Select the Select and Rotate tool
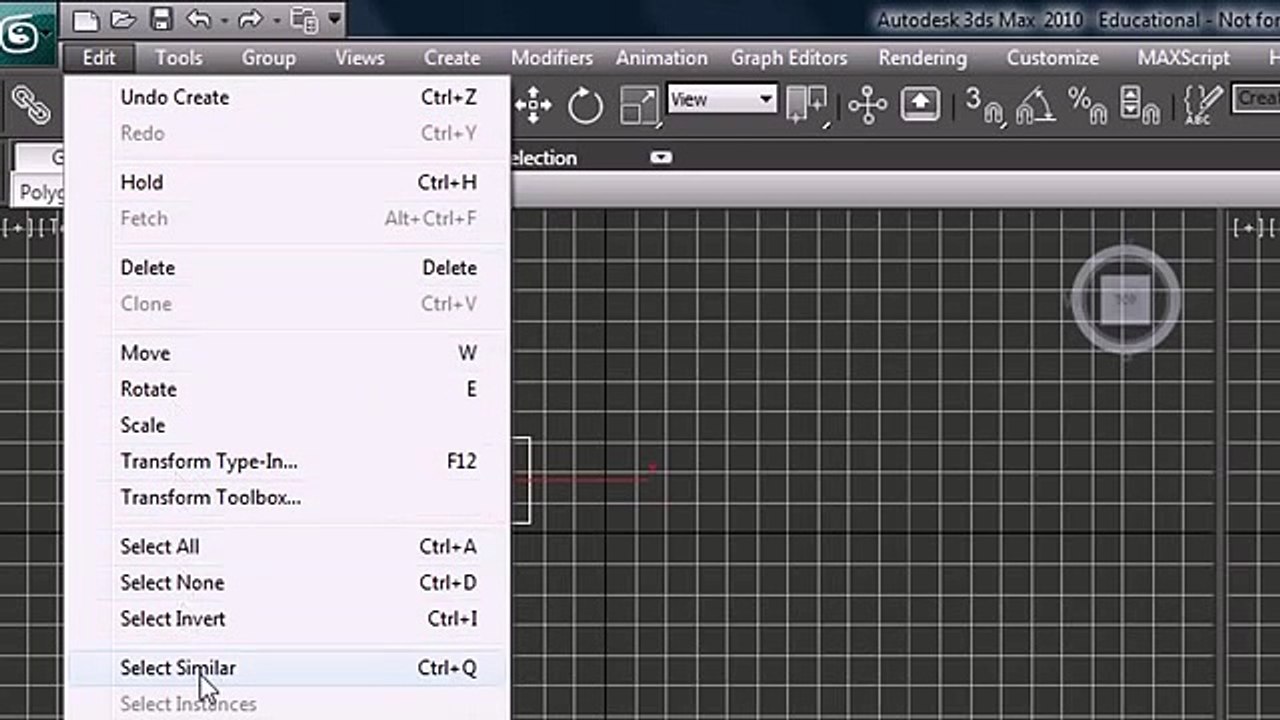The width and height of the screenshot is (1280, 720). pyautogui.click(x=585, y=104)
